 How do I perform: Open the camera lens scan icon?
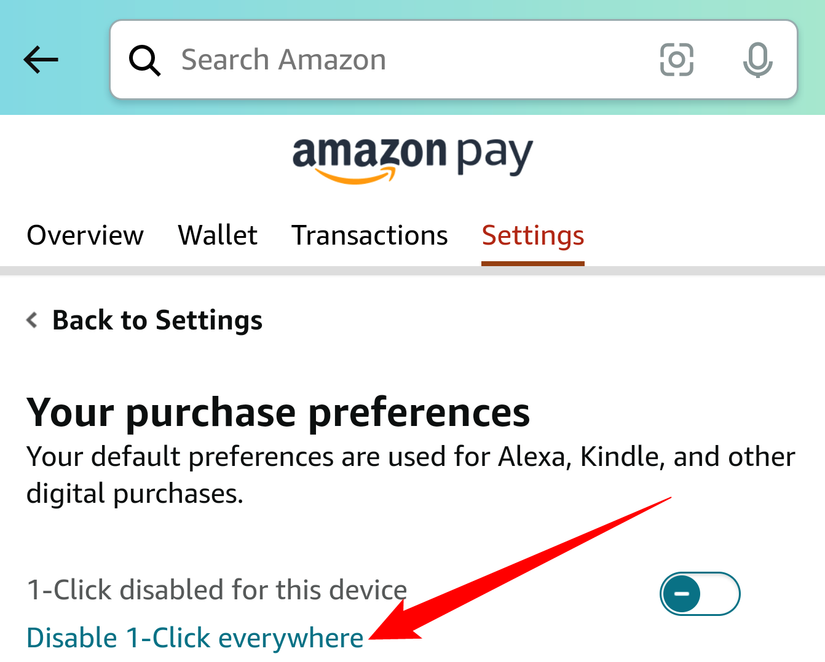coord(677,60)
